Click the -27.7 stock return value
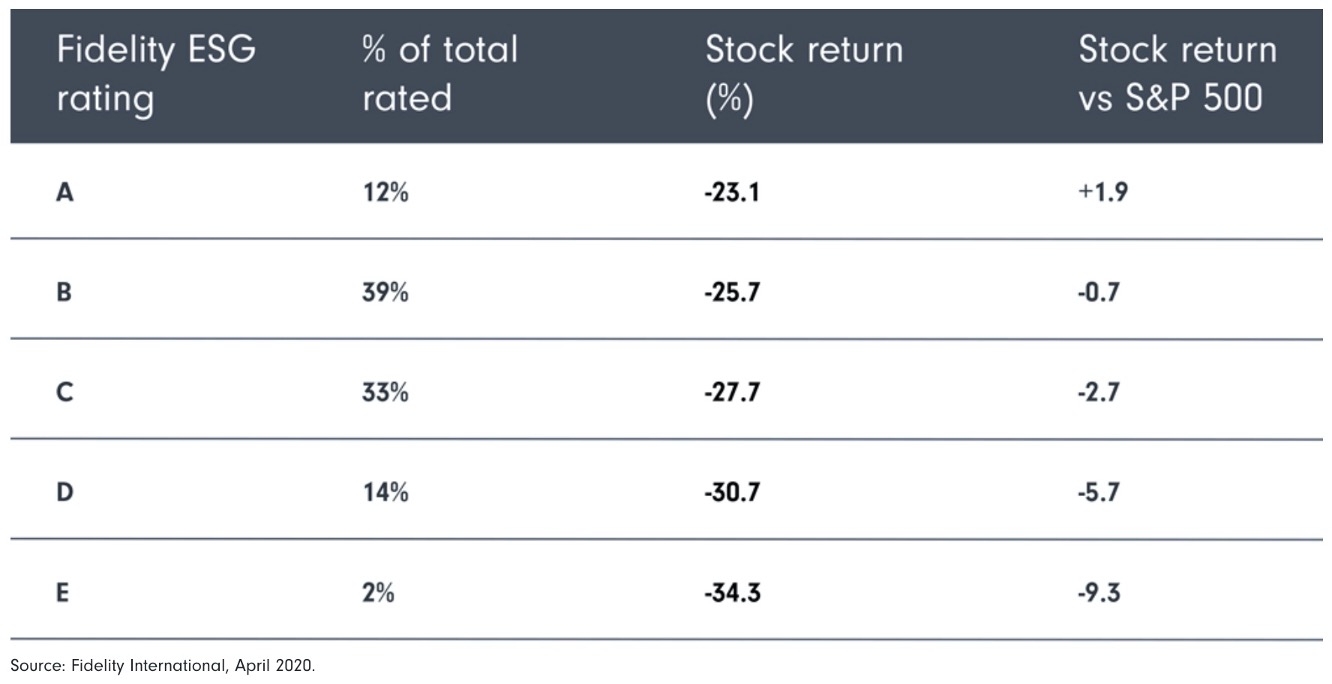This screenshot has height=684, width=1332. (x=732, y=393)
